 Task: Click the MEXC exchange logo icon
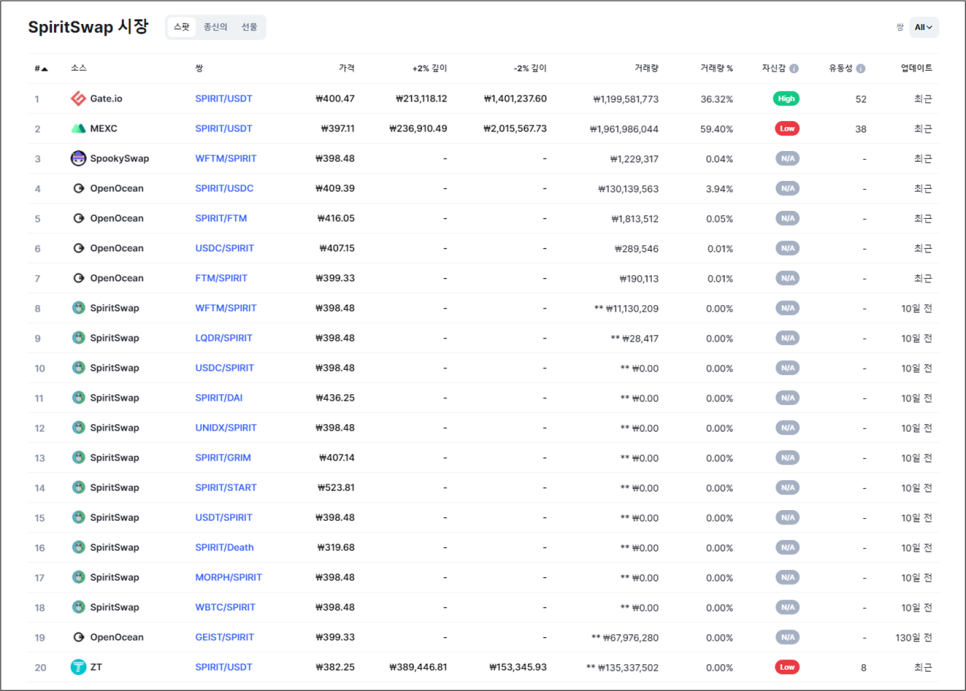click(x=78, y=129)
